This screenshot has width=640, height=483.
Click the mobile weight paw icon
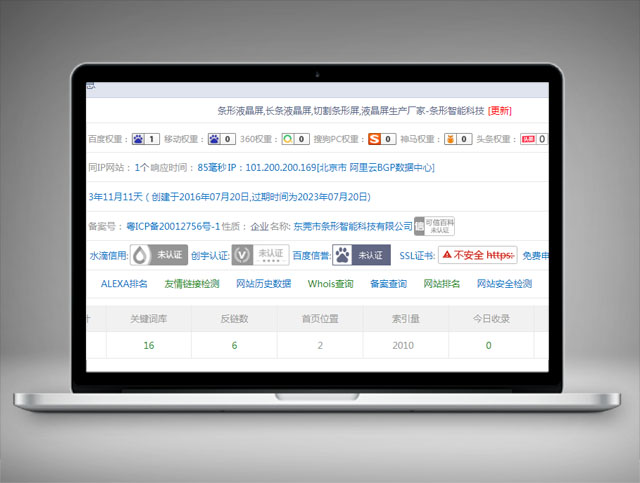pos(214,139)
